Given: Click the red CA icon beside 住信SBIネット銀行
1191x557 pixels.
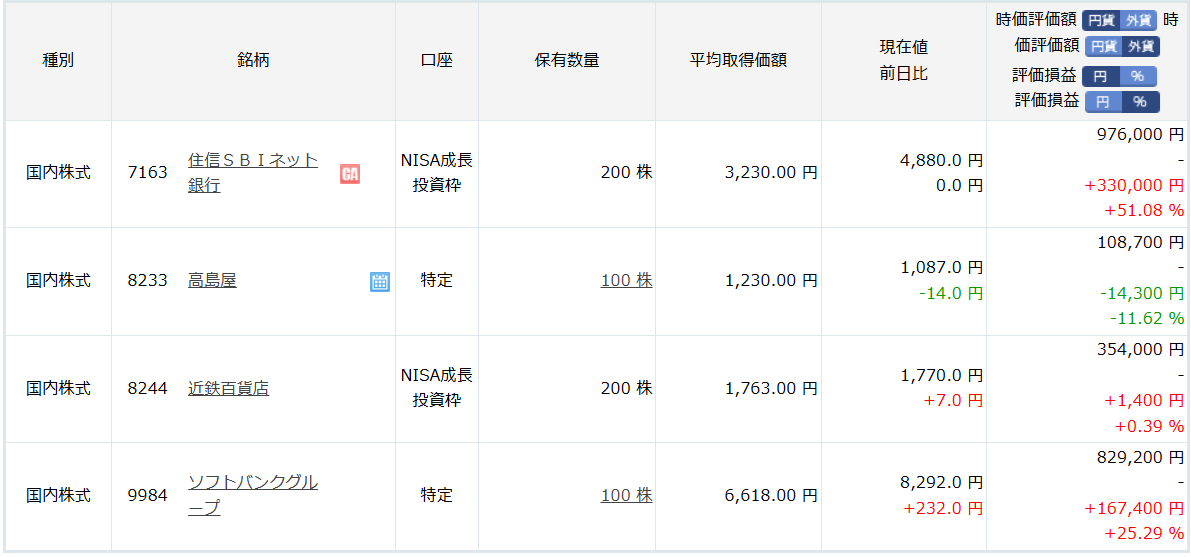Looking at the screenshot, I should coord(349,174).
